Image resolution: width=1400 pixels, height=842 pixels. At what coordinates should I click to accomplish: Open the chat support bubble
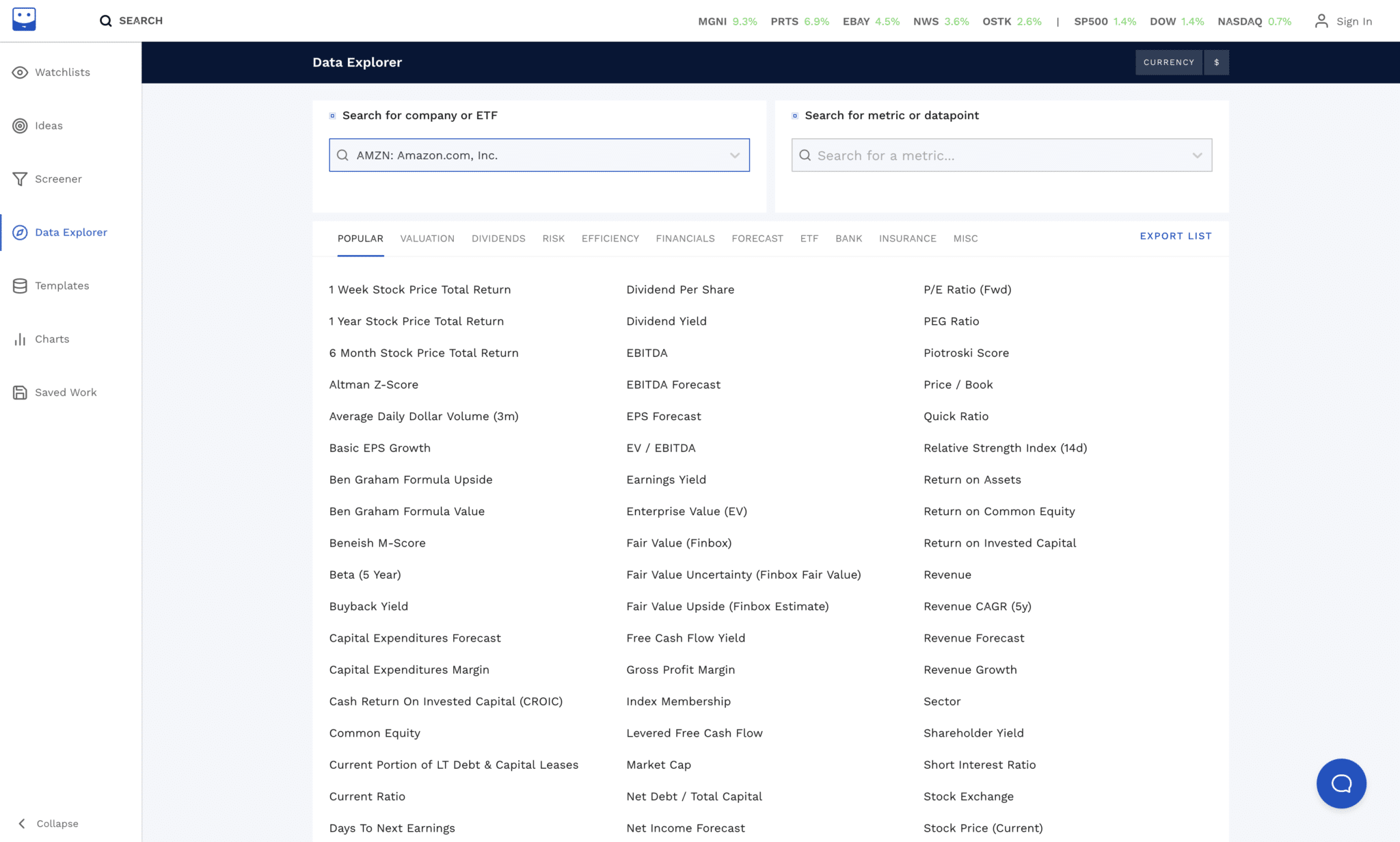(x=1341, y=783)
